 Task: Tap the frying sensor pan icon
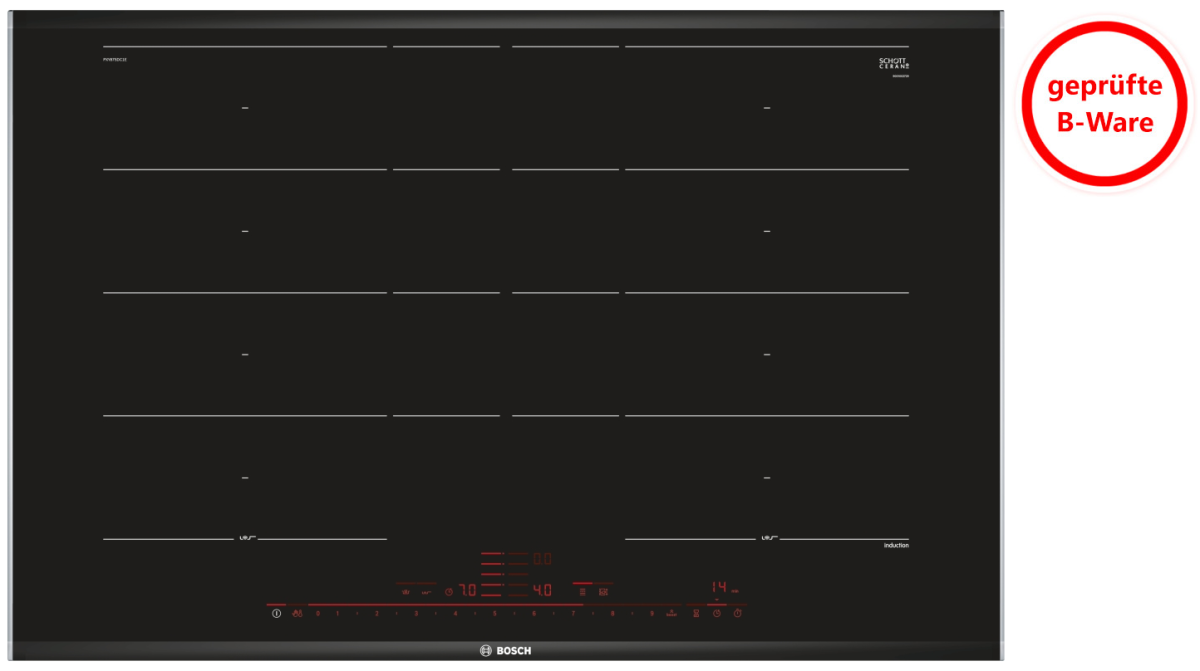click(427, 592)
